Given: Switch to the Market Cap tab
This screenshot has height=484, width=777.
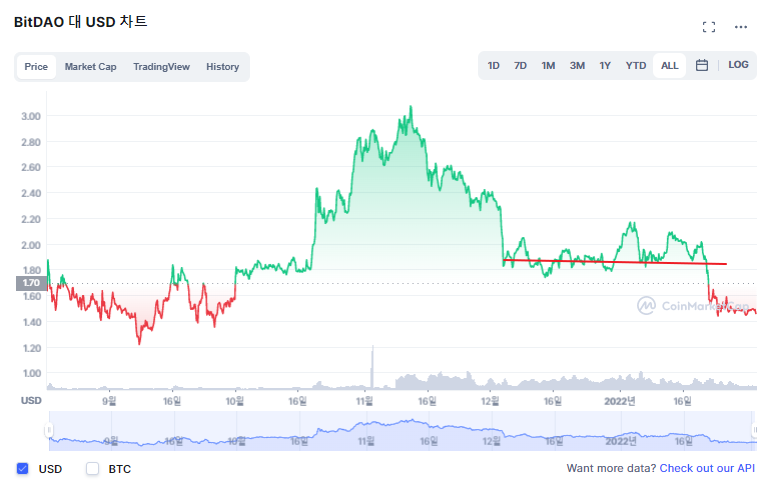Looking at the screenshot, I should tap(90, 66).
